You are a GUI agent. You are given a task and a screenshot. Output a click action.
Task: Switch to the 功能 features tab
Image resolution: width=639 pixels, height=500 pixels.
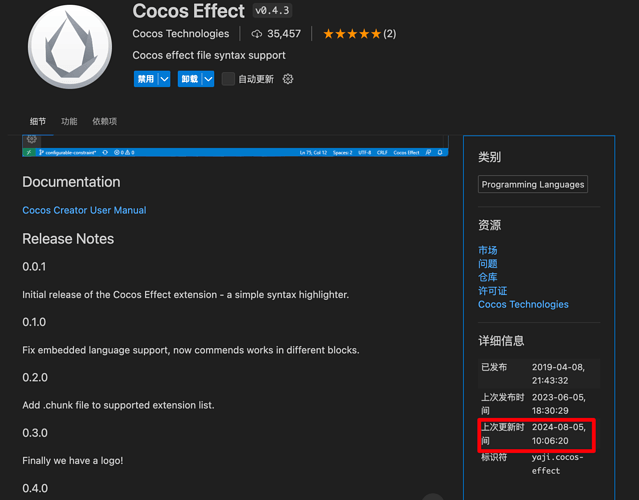coord(69,121)
